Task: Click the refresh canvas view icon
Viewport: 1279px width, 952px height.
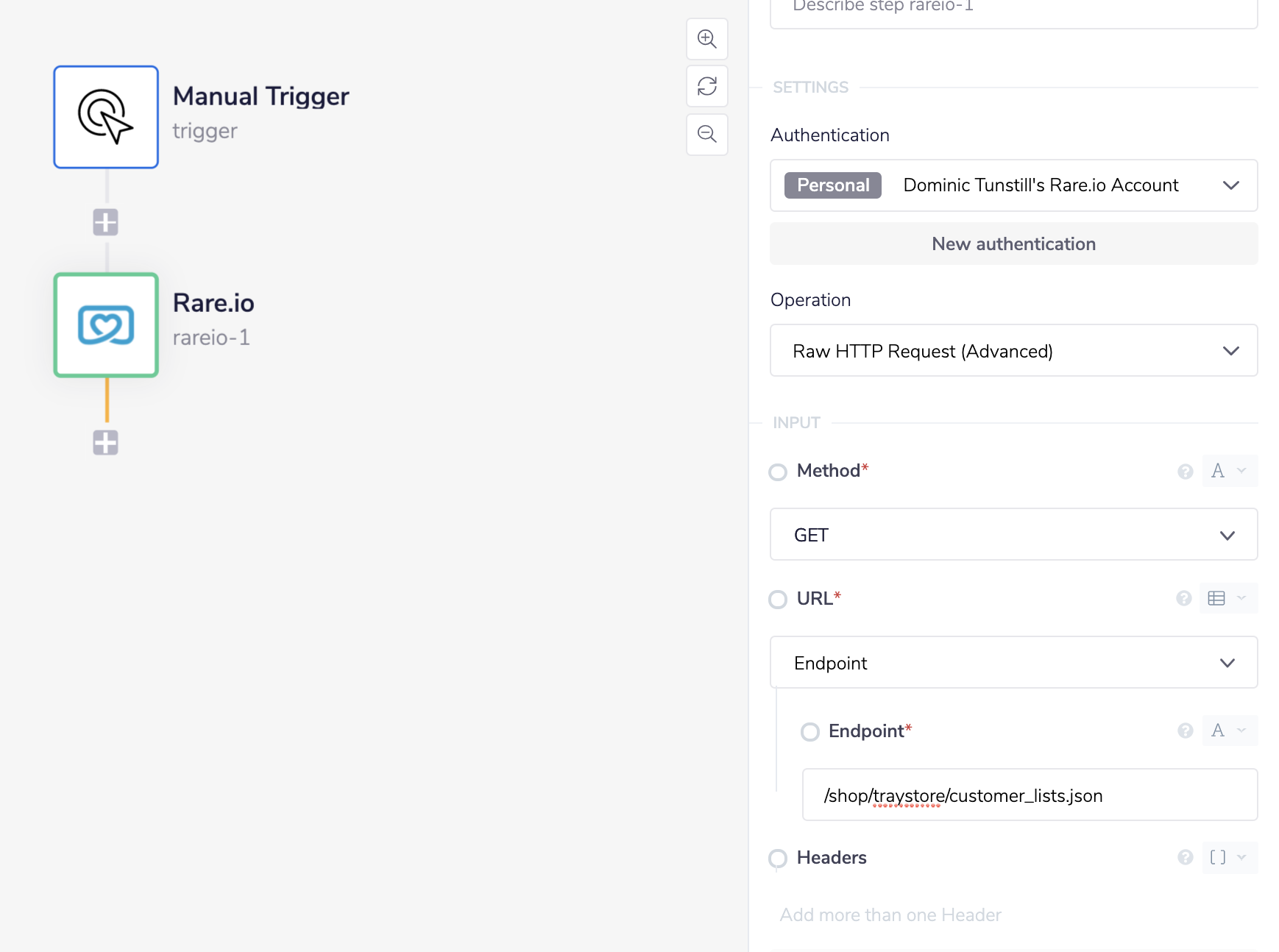Action: click(706, 86)
